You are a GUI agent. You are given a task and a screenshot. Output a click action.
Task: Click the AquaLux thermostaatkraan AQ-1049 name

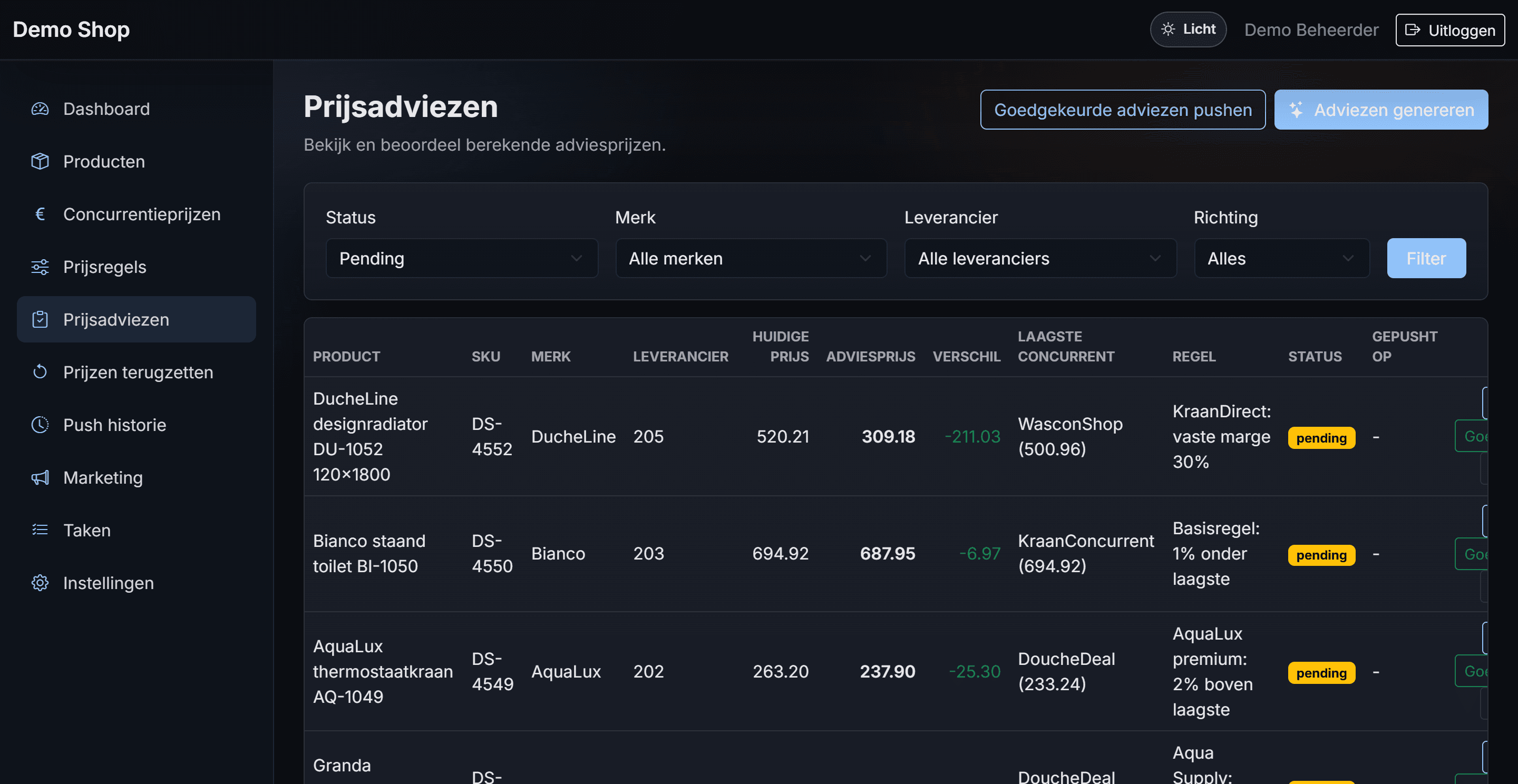[383, 671]
